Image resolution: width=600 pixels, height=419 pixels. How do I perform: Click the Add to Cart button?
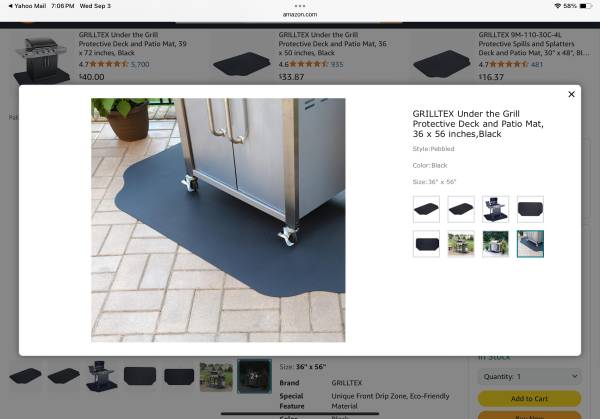pos(530,398)
